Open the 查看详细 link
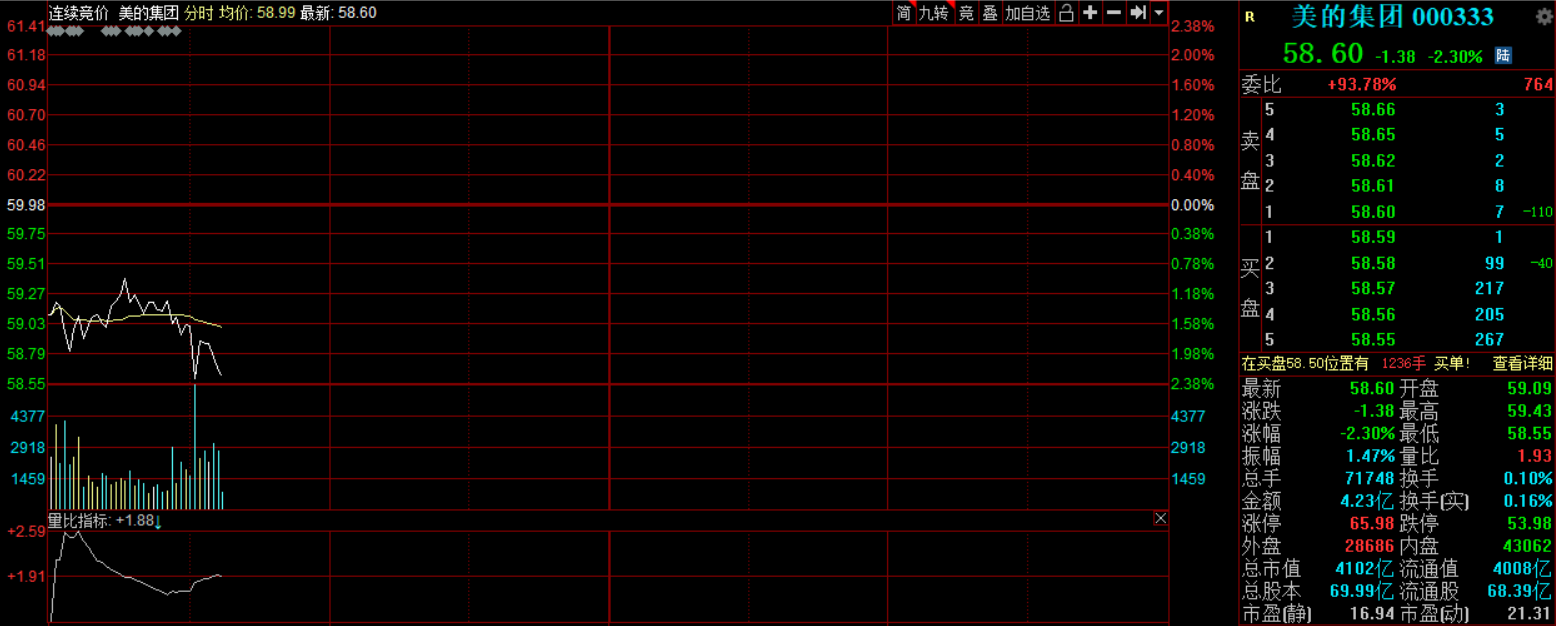 coord(1523,363)
